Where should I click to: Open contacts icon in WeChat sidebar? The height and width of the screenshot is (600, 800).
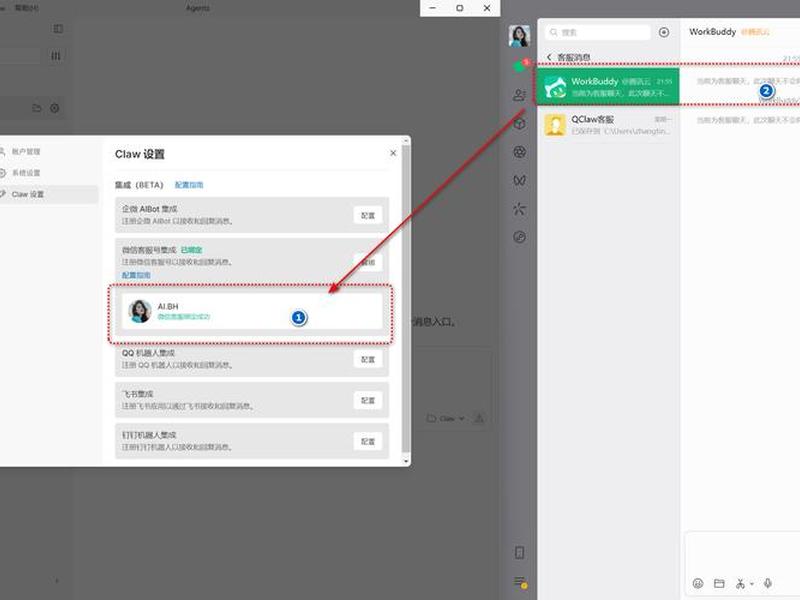click(x=519, y=95)
